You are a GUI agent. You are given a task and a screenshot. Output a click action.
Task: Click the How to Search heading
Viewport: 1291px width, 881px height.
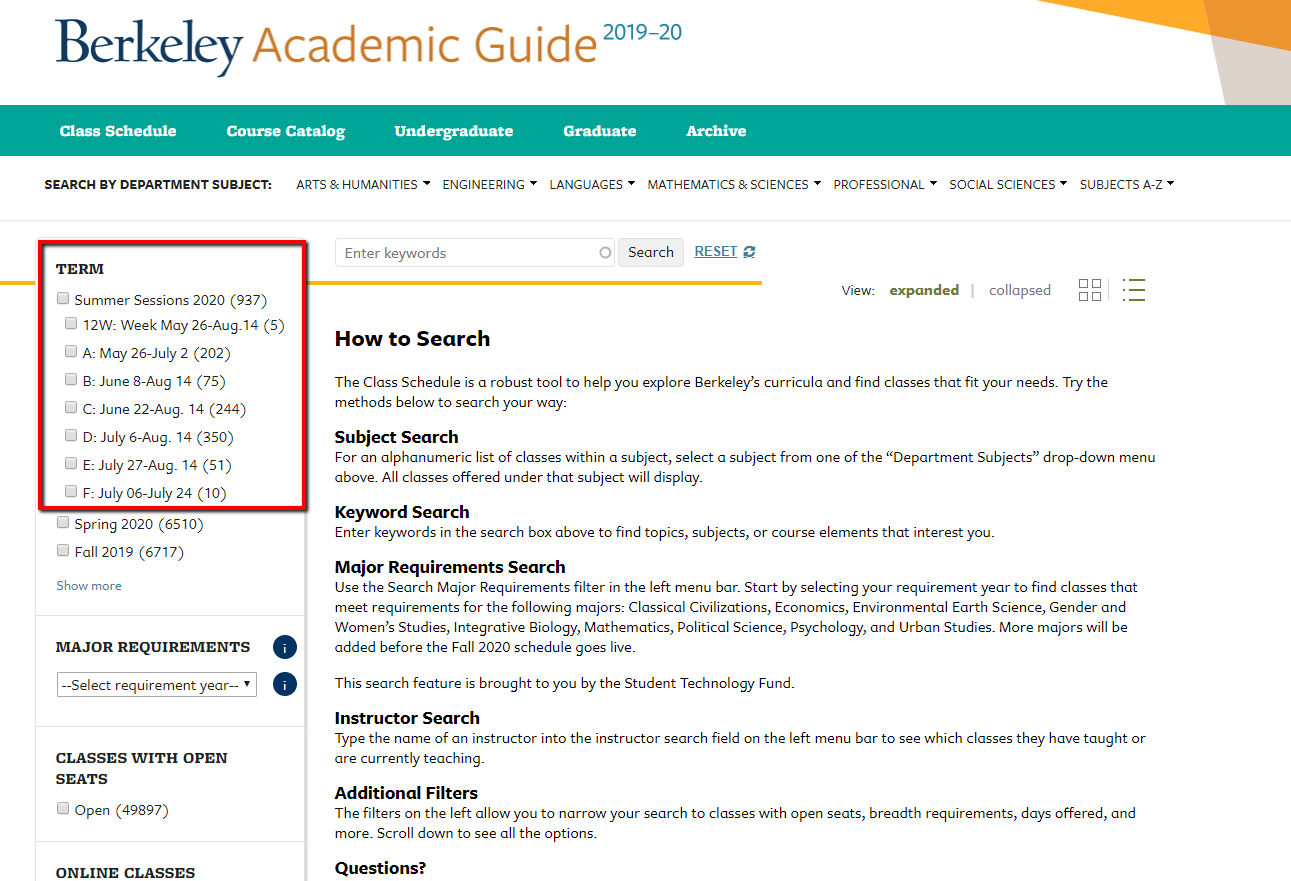[x=413, y=339]
